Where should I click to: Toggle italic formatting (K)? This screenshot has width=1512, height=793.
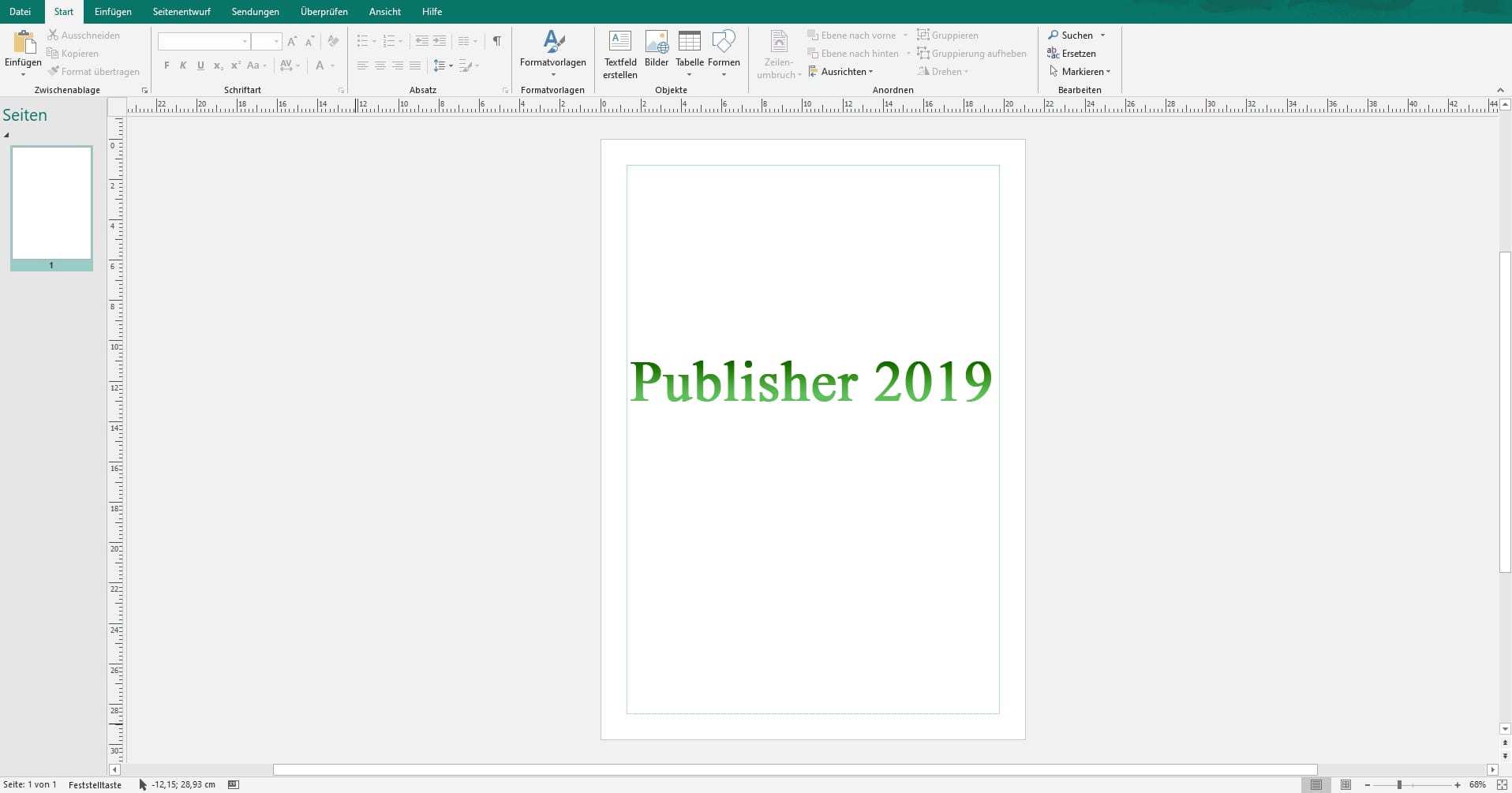[x=183, y=65]
